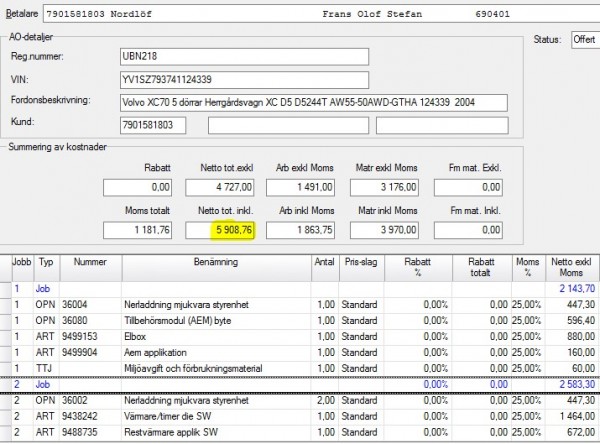Viewport: 600px width, 444px height.
Task: Open the Status dropdown showing Offert
Action: [585, 39]
